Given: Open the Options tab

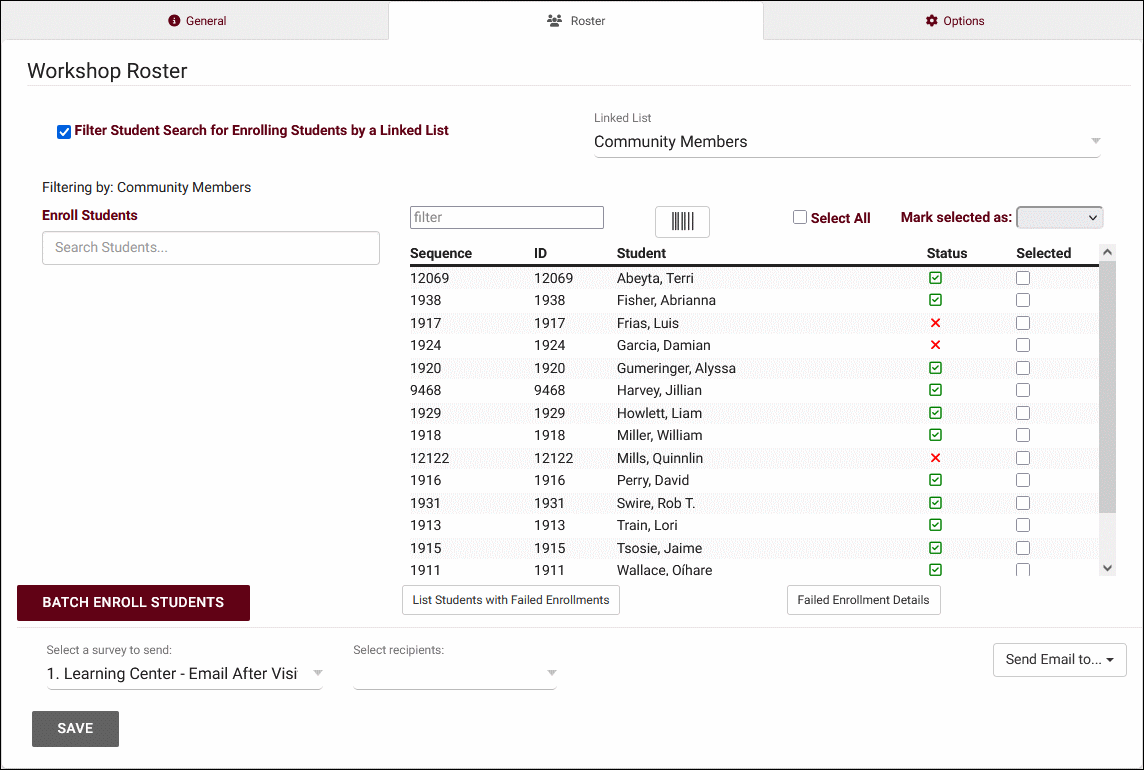Looking at the screenshot, I should (954, 21).
